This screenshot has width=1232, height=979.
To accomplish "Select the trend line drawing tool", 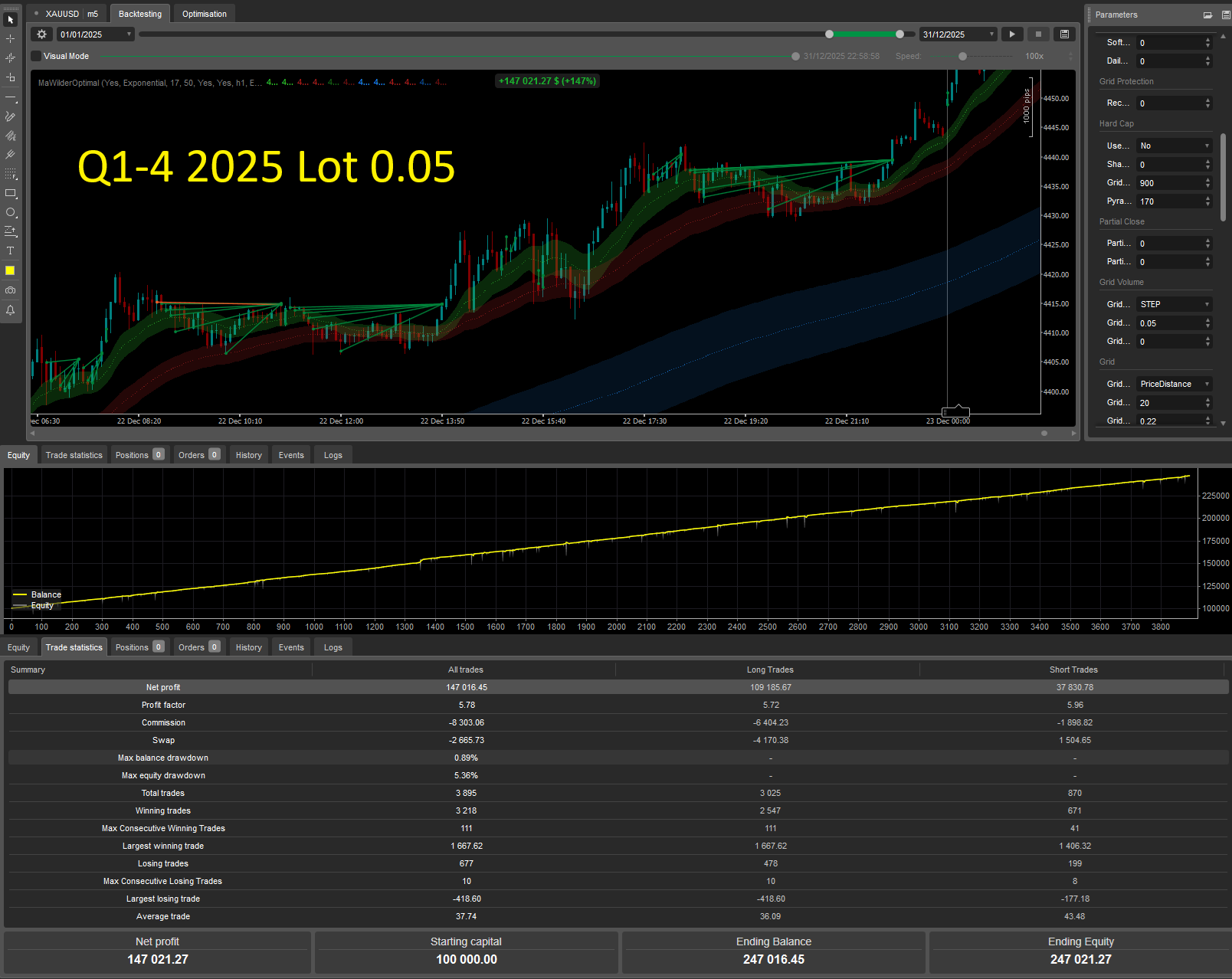I will [10, 97].
